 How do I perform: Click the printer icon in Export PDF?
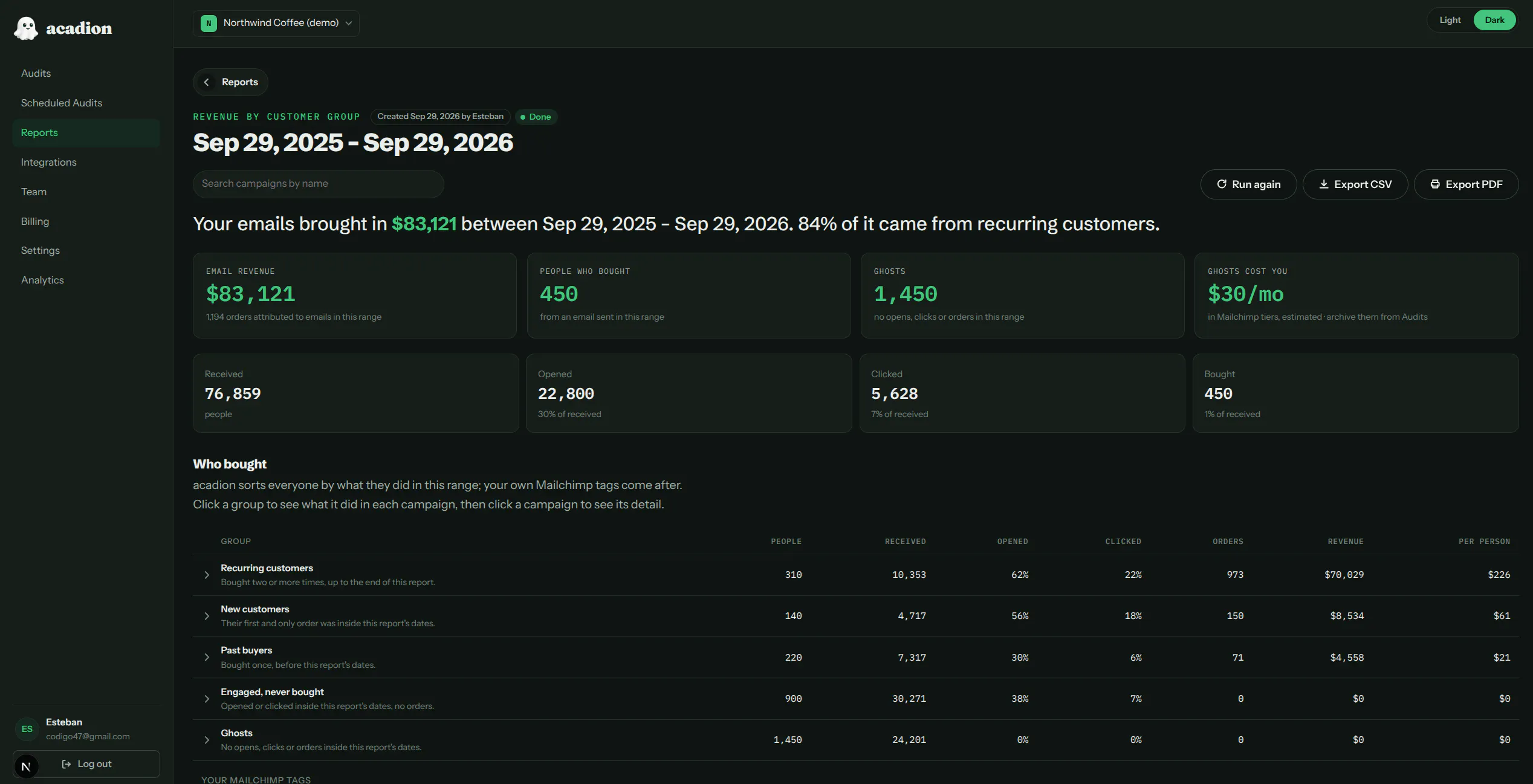click(1435, 184)
